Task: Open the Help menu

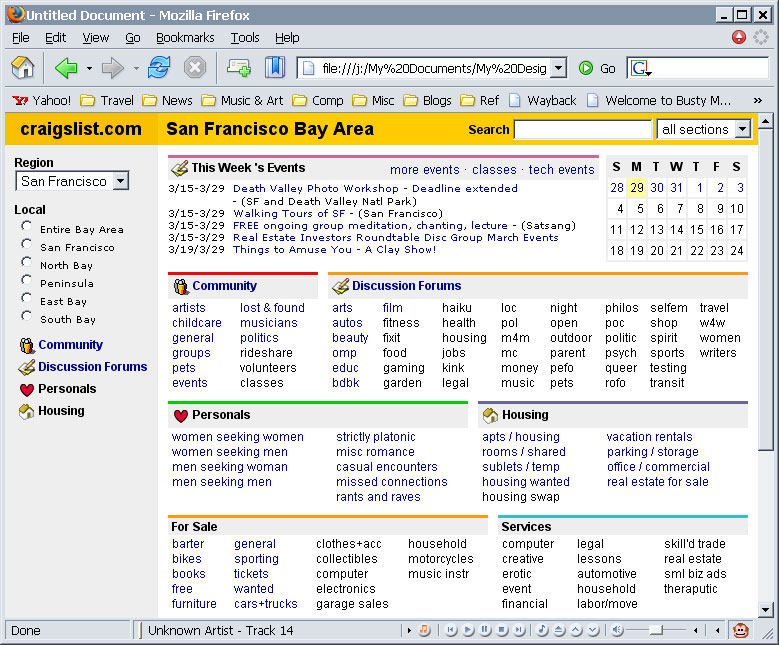Action: point(287,38)
